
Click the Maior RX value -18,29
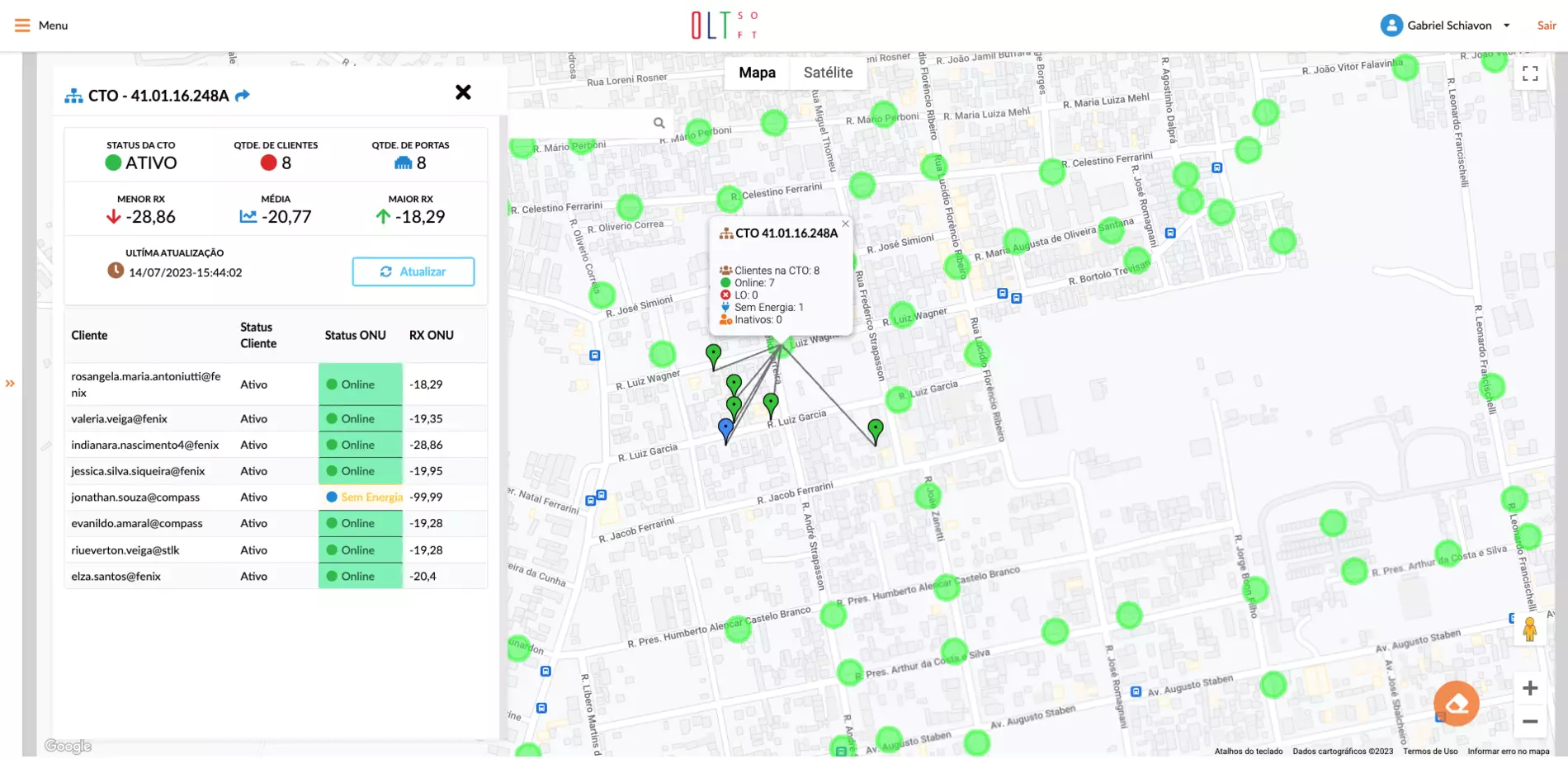[410, 217]
